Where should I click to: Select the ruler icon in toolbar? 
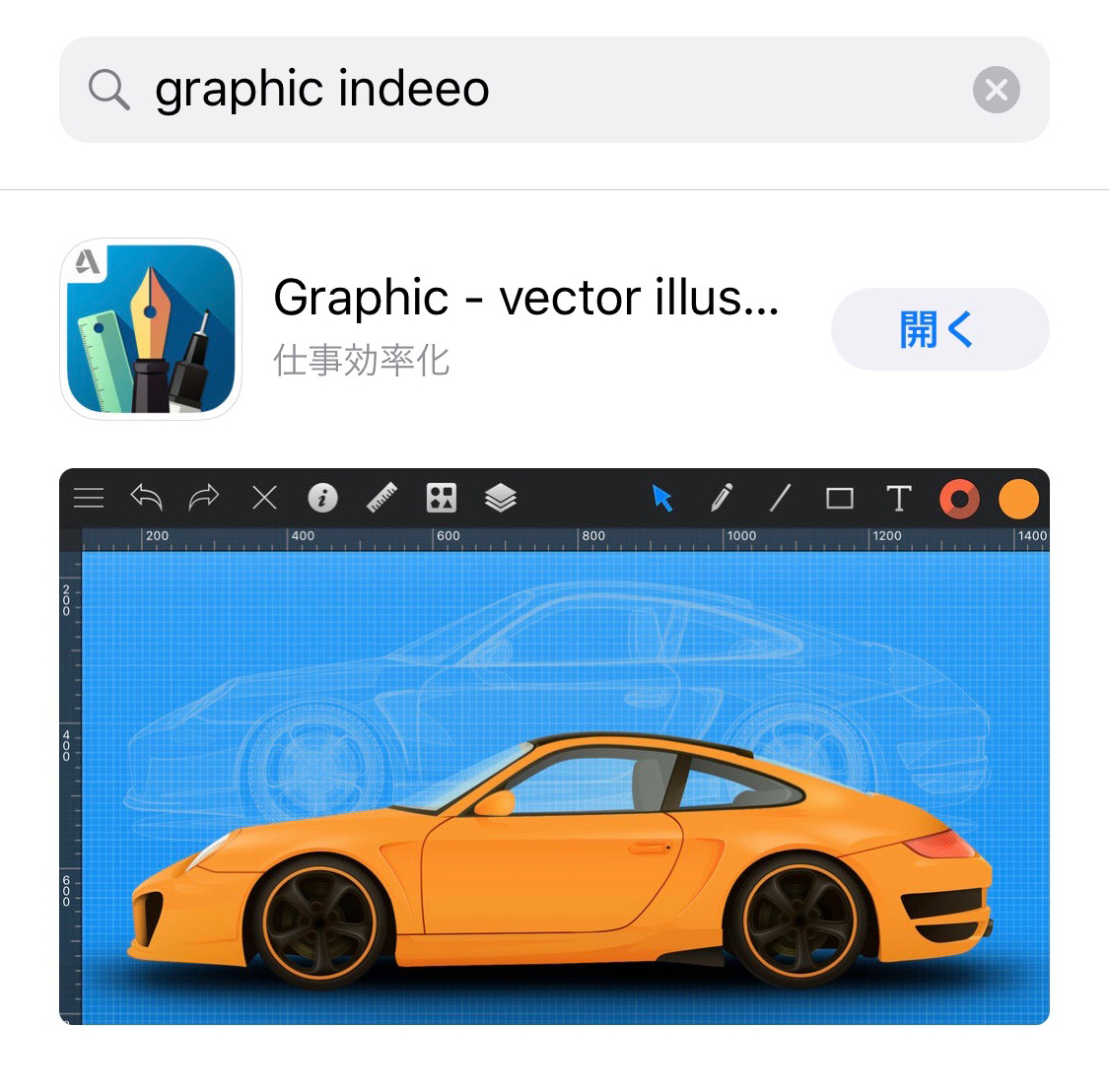(381, 498)
